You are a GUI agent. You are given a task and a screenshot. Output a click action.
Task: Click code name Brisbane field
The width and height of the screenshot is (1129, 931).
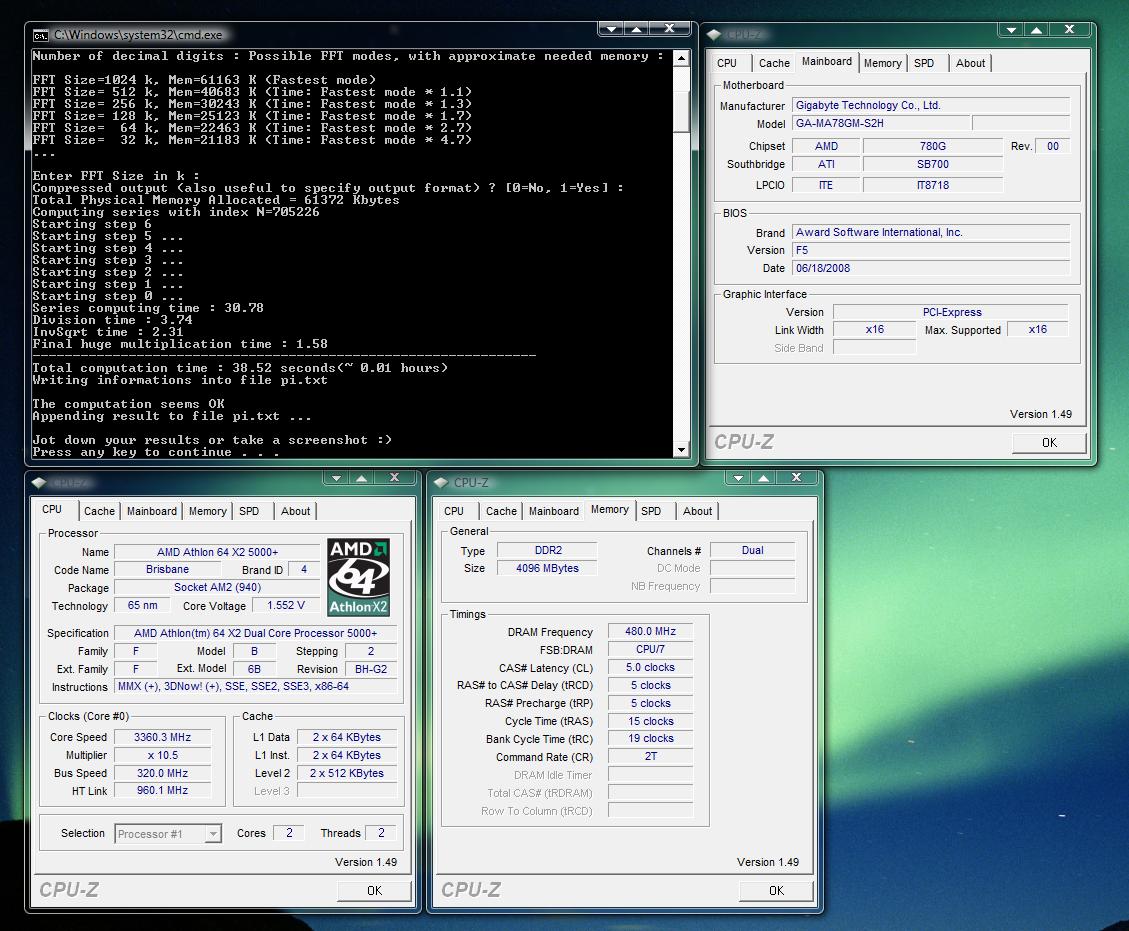(167, 570)
